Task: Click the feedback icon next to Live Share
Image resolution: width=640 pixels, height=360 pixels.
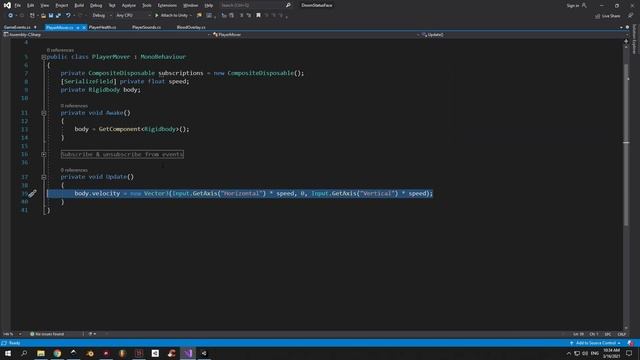Action: pos(630,16)
